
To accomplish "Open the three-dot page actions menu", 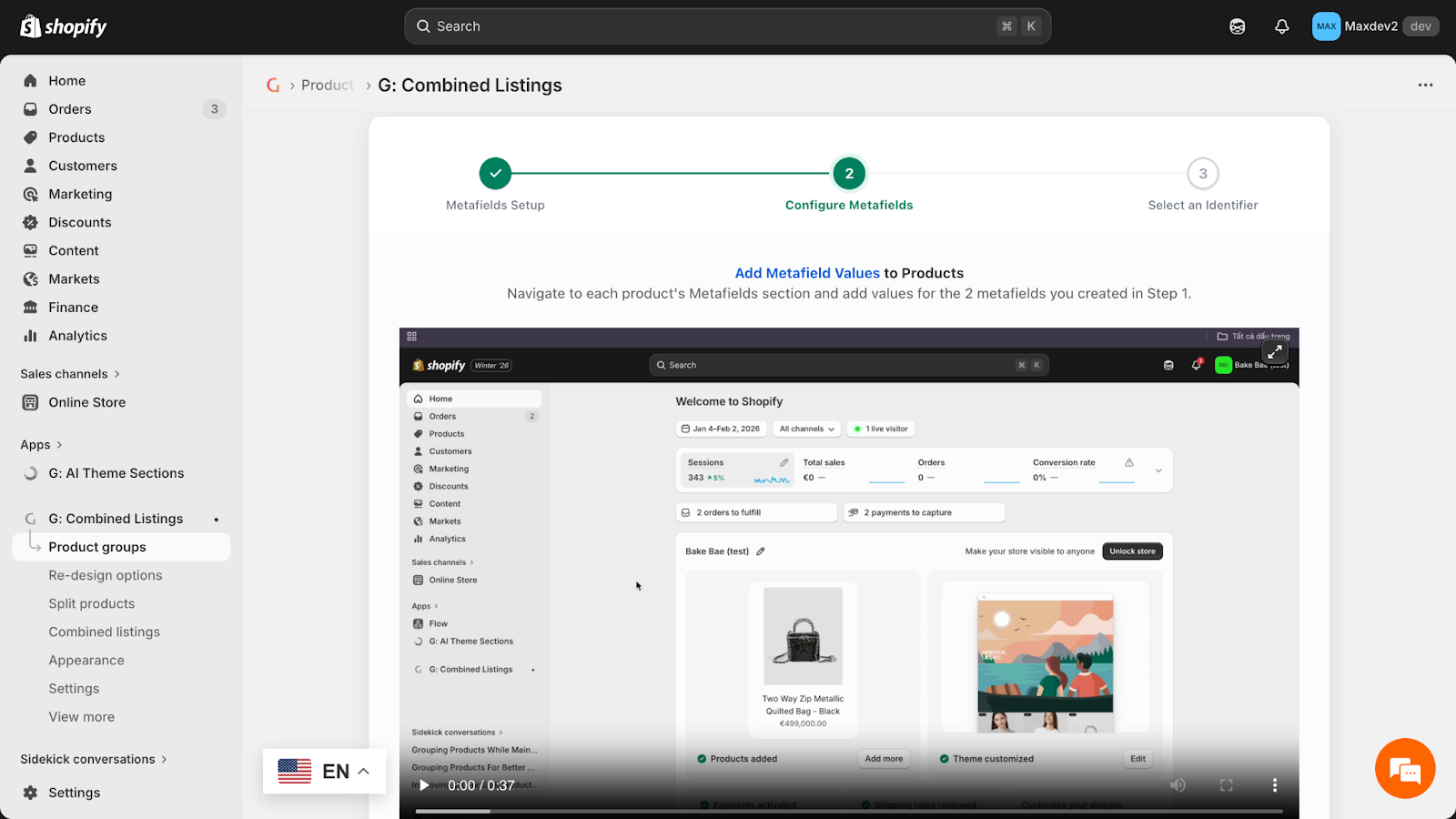I will [1425, 86].
